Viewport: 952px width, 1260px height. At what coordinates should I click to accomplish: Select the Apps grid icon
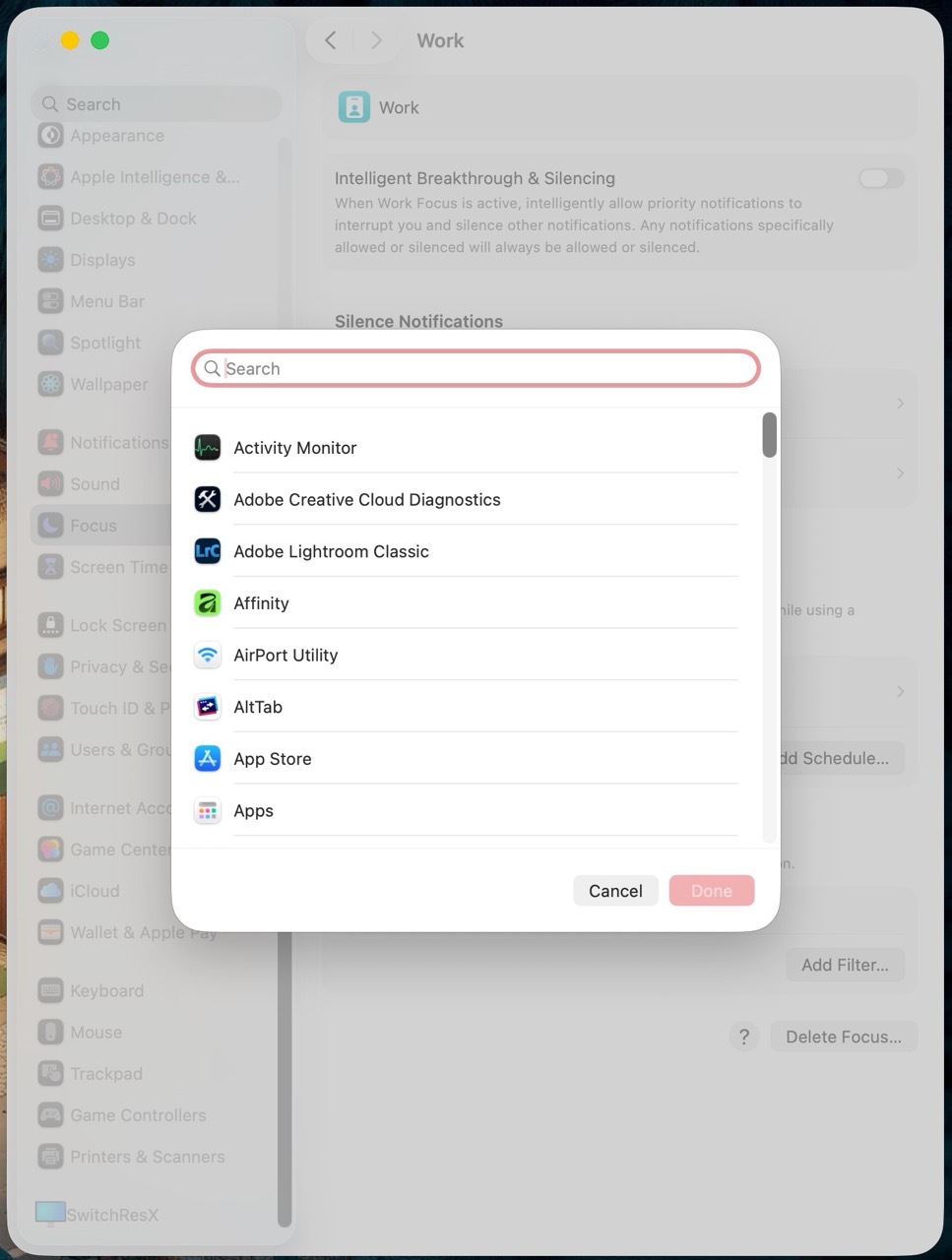208,811
